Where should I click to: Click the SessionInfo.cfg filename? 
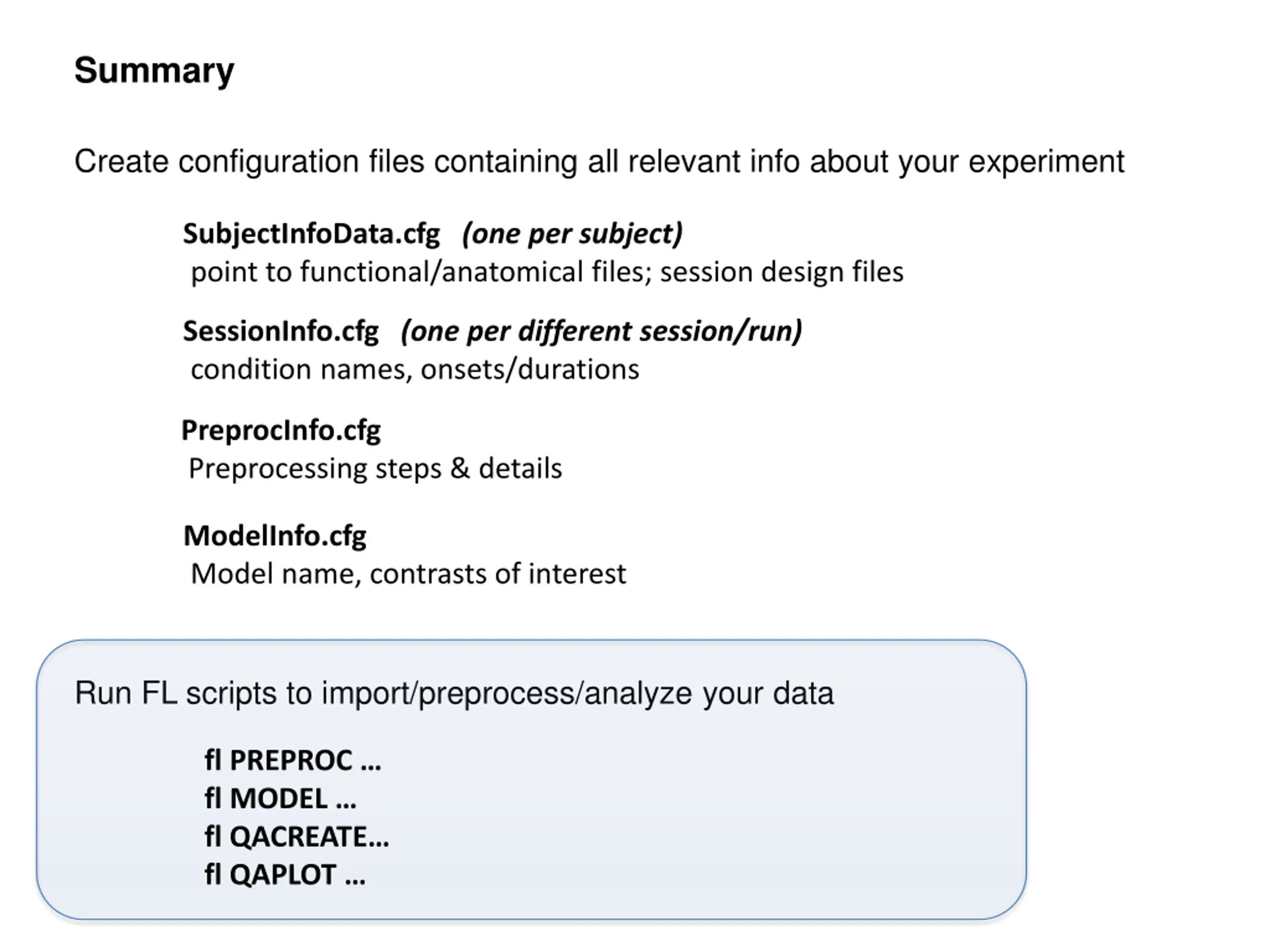[x=281, y=332]
